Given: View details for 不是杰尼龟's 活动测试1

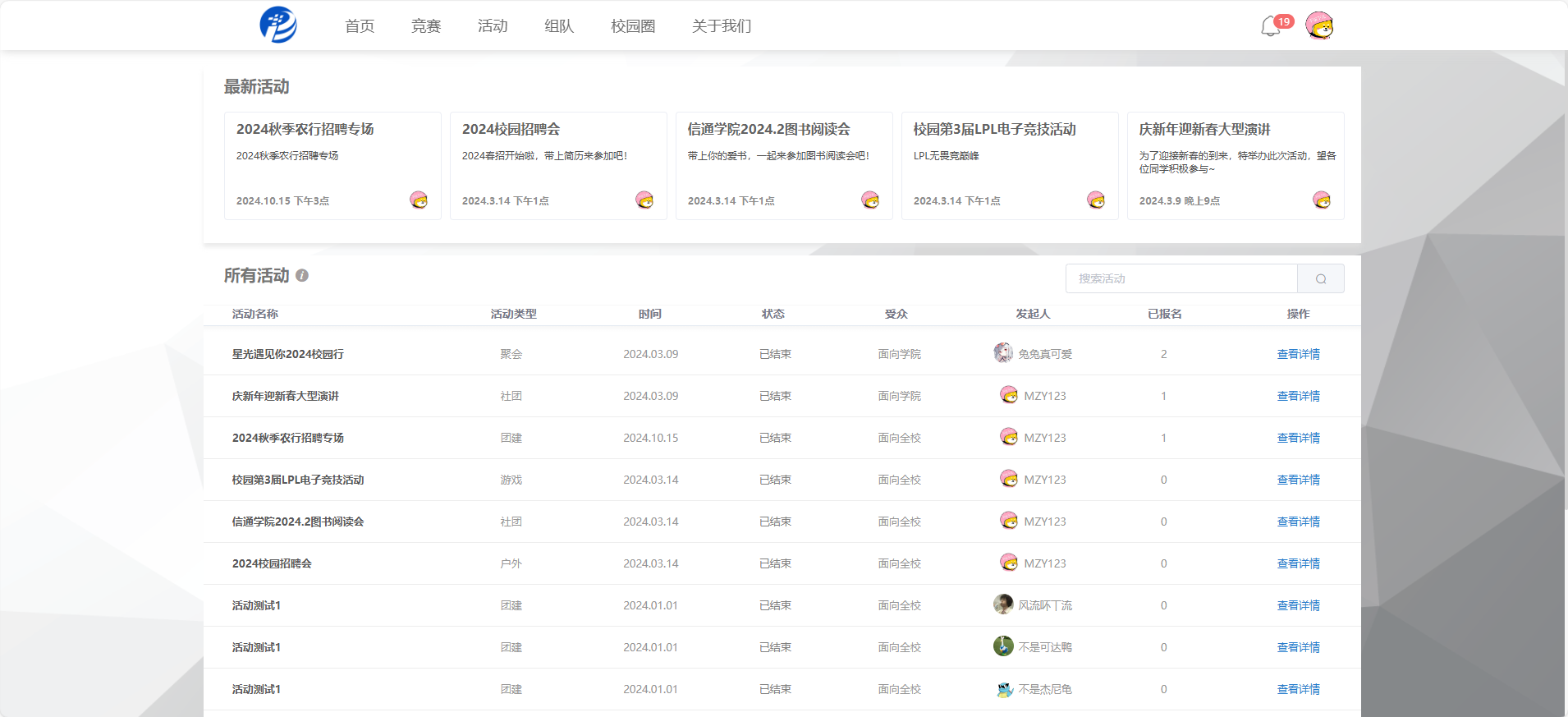Looking at the screenshot, I should tap(1298, 689).
